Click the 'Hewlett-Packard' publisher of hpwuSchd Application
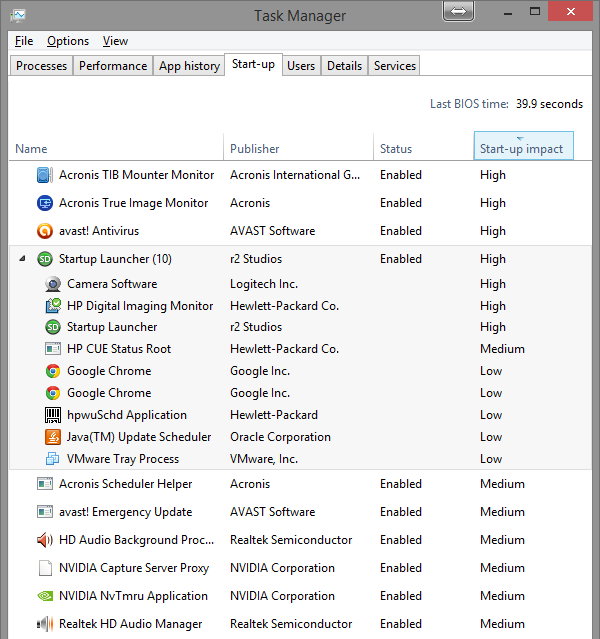Image resolution: width=600 pixels, height=639 pixels. click(x=274, y=415)
